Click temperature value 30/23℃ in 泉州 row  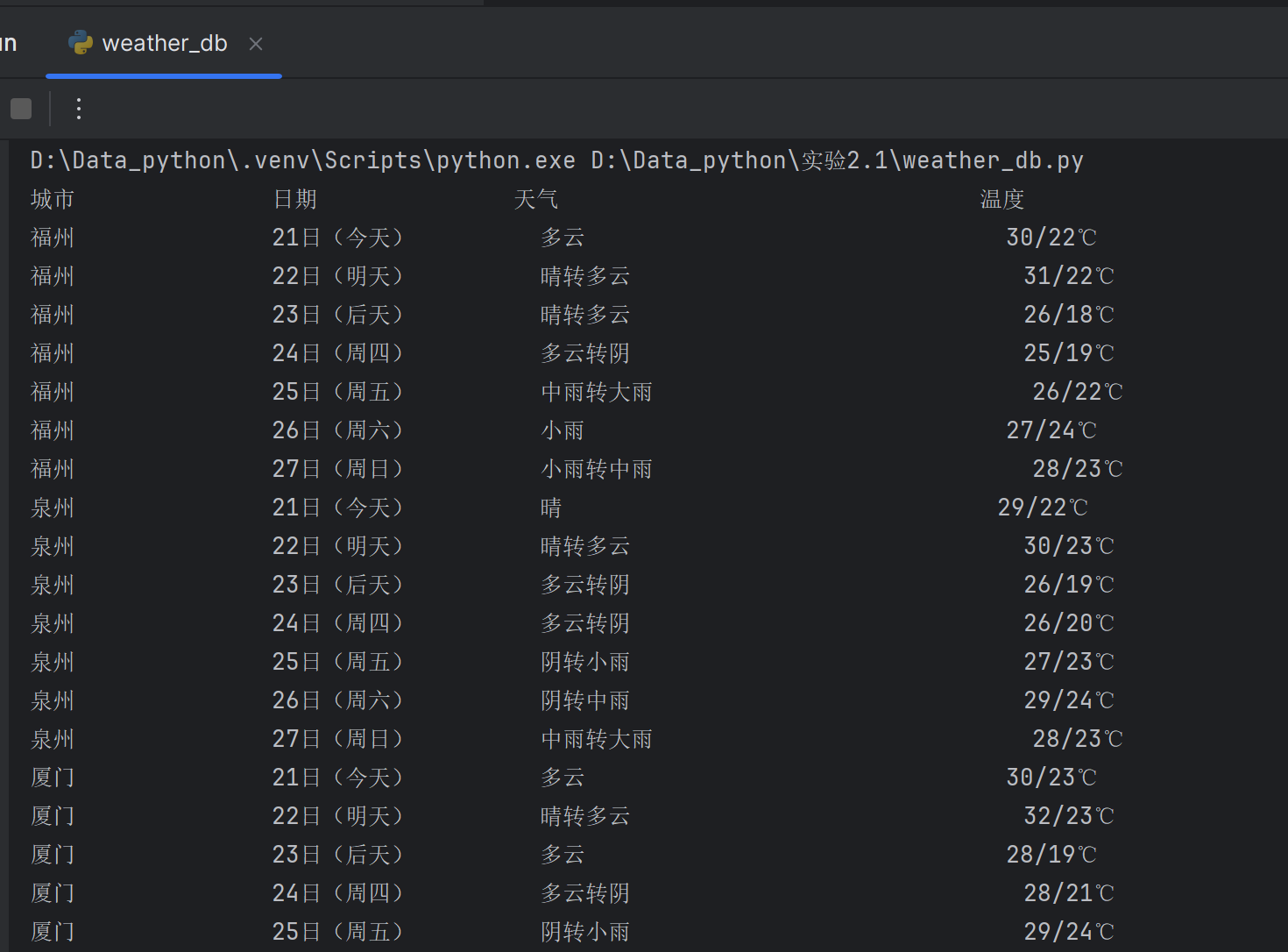(1069, 546)
